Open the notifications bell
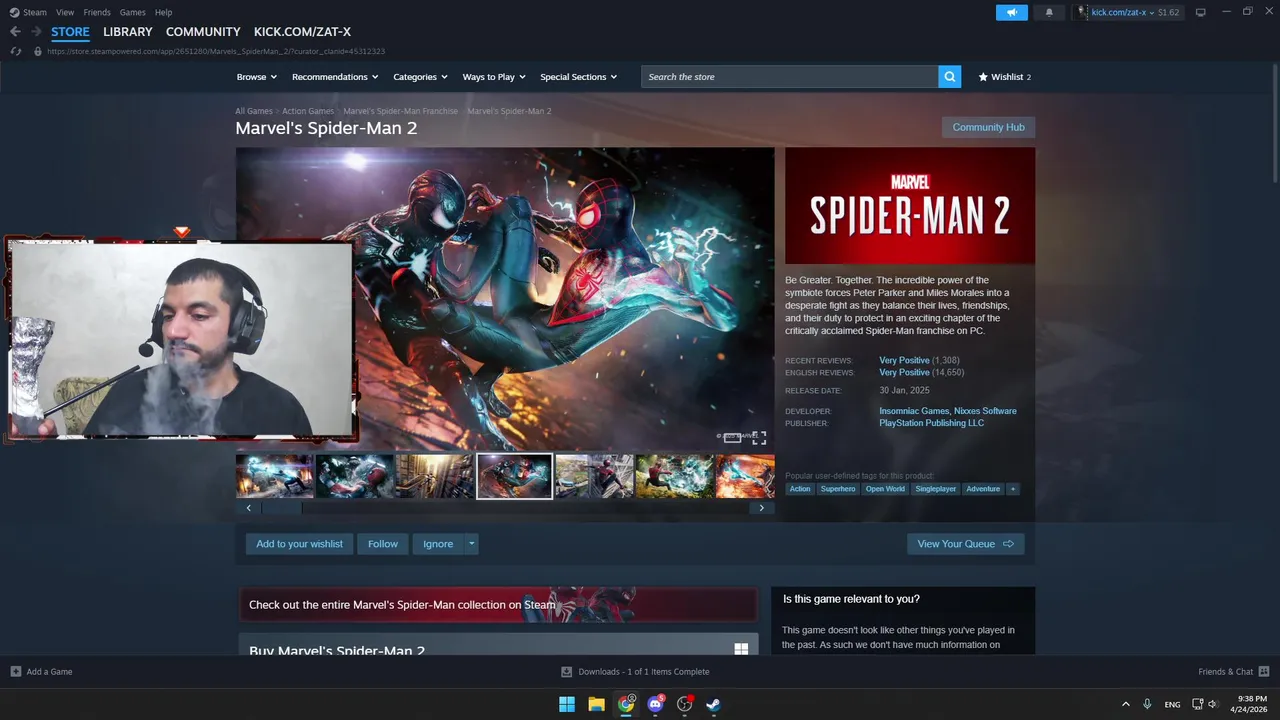 point(1049,12)
